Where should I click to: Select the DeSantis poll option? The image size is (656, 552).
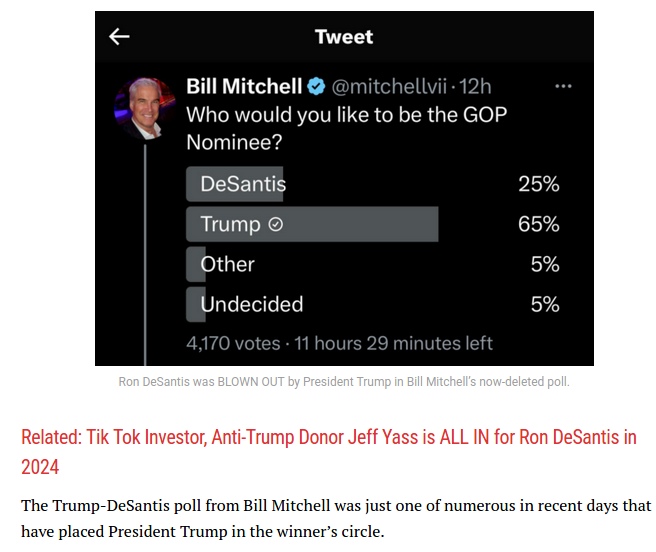[x=372, y=184]
